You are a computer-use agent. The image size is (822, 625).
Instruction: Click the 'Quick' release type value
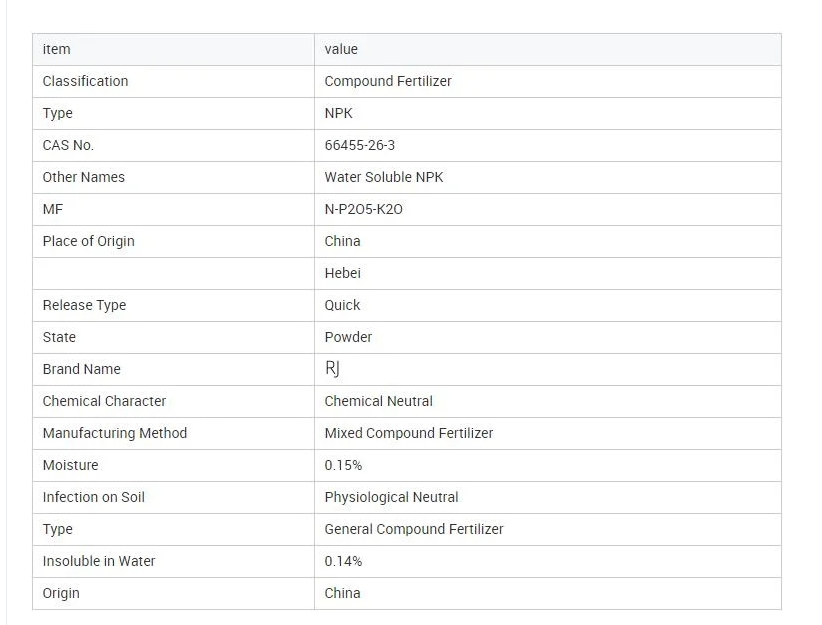(x=342, y=305)
